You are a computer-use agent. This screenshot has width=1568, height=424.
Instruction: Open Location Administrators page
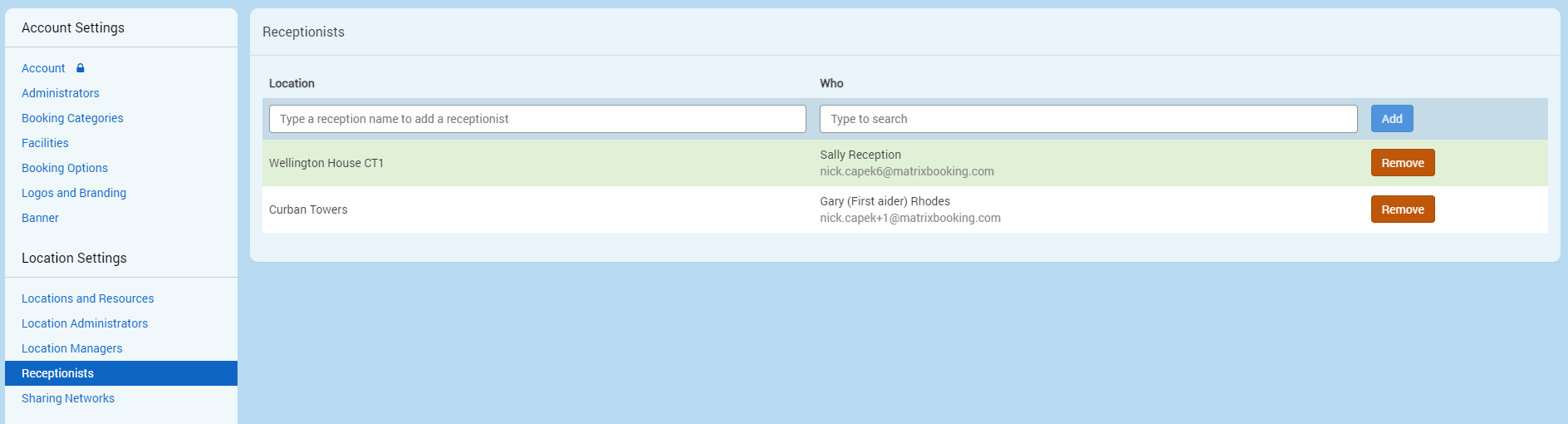pos(85,323)
